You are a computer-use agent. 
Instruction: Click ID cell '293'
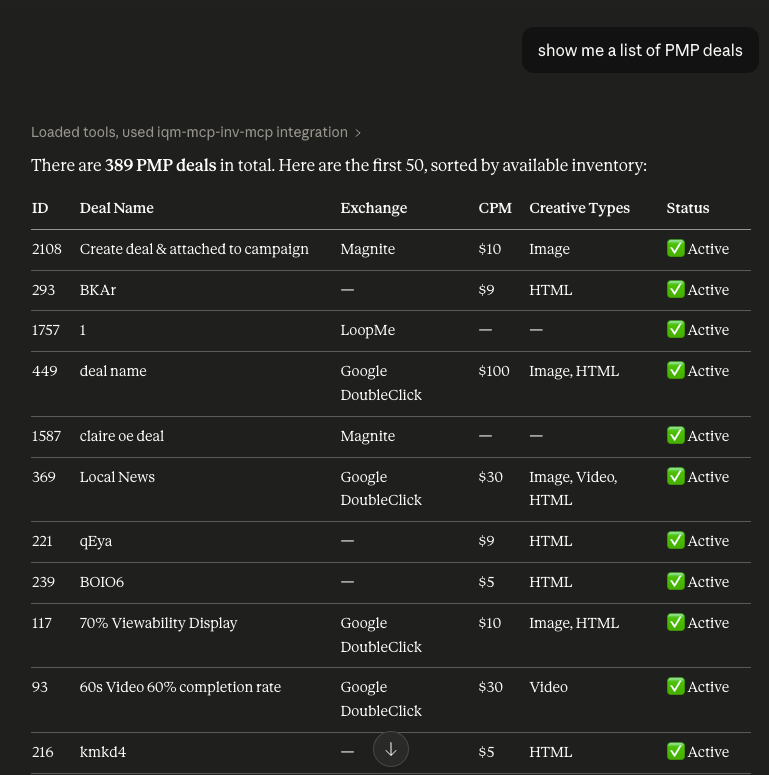[x=43, y=290]
